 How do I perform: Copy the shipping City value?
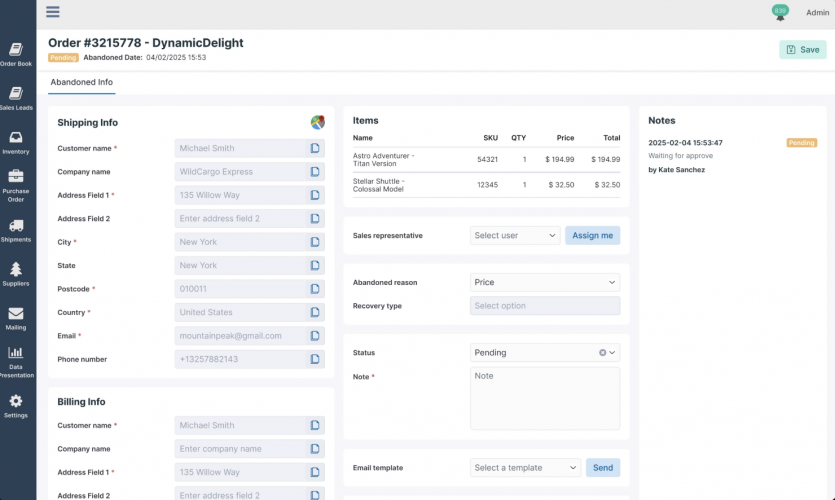[315, 242]
